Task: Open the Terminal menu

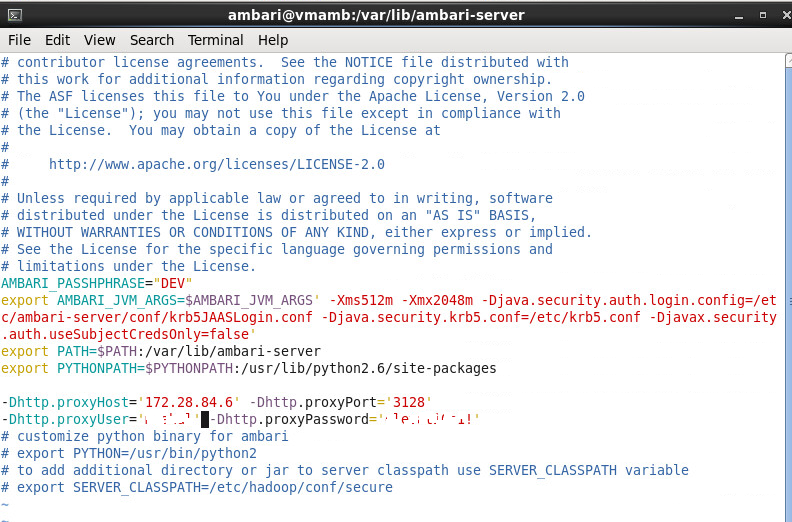Action: (x=216, y=40)
